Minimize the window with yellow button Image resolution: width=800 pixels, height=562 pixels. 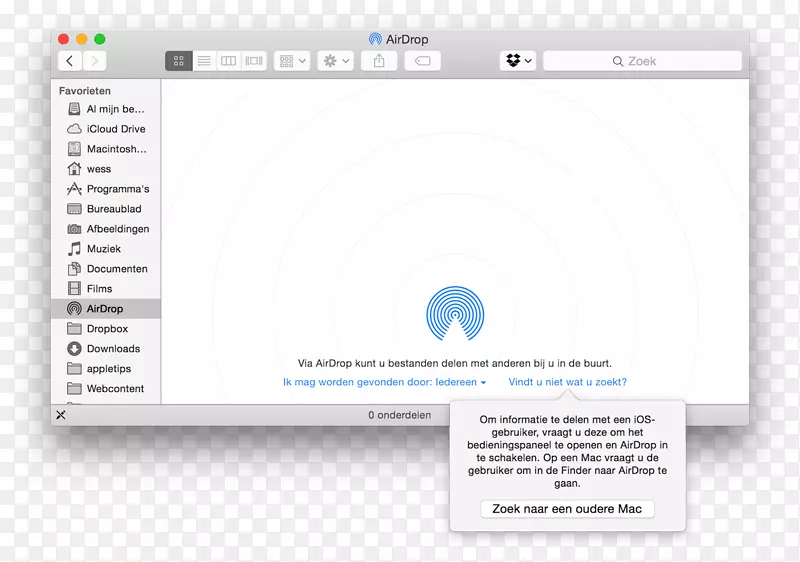tap(82, 39)
